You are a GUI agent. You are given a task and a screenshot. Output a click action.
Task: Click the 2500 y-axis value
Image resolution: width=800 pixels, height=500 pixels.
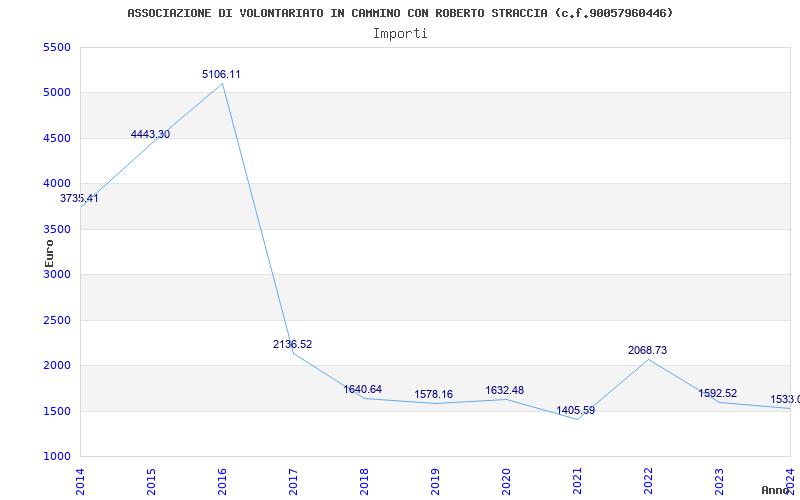pos(57,320)
